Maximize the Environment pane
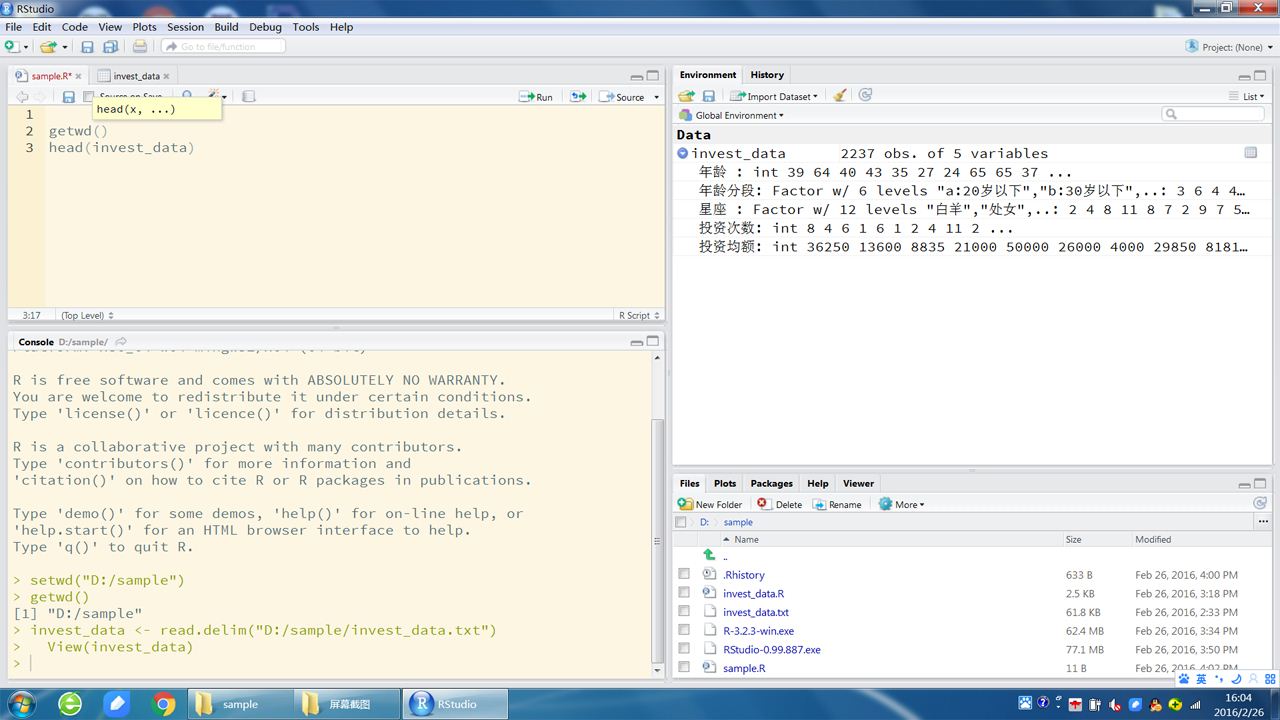1280x720 pixels. point(1262,75)
